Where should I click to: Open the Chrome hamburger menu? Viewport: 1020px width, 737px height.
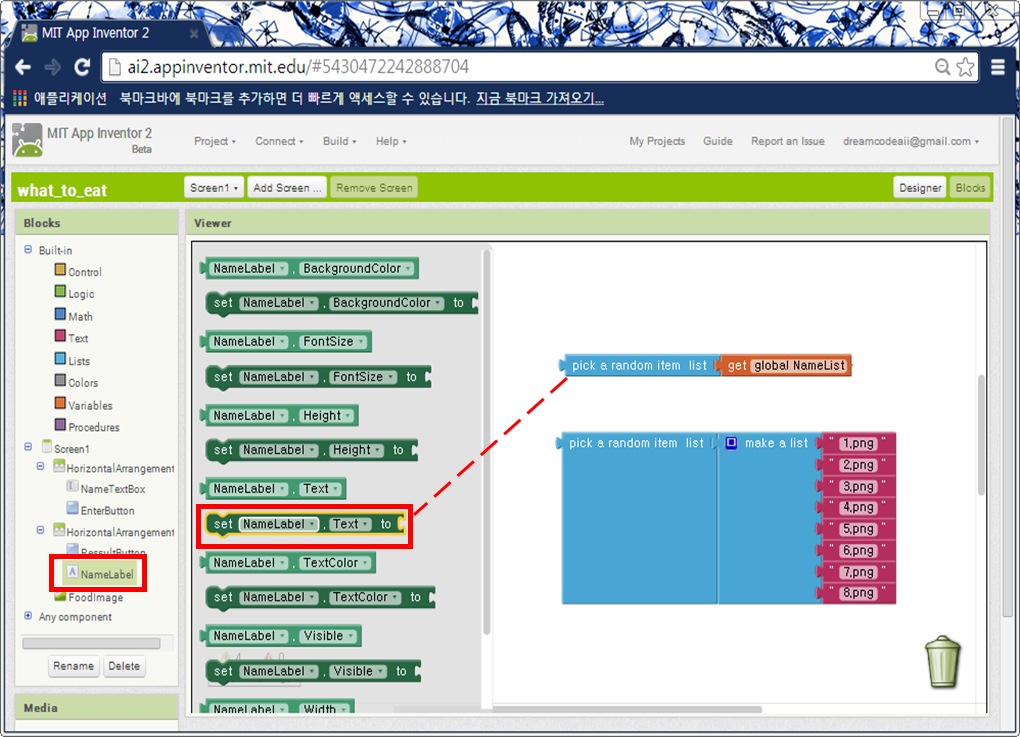click(998, 66)
